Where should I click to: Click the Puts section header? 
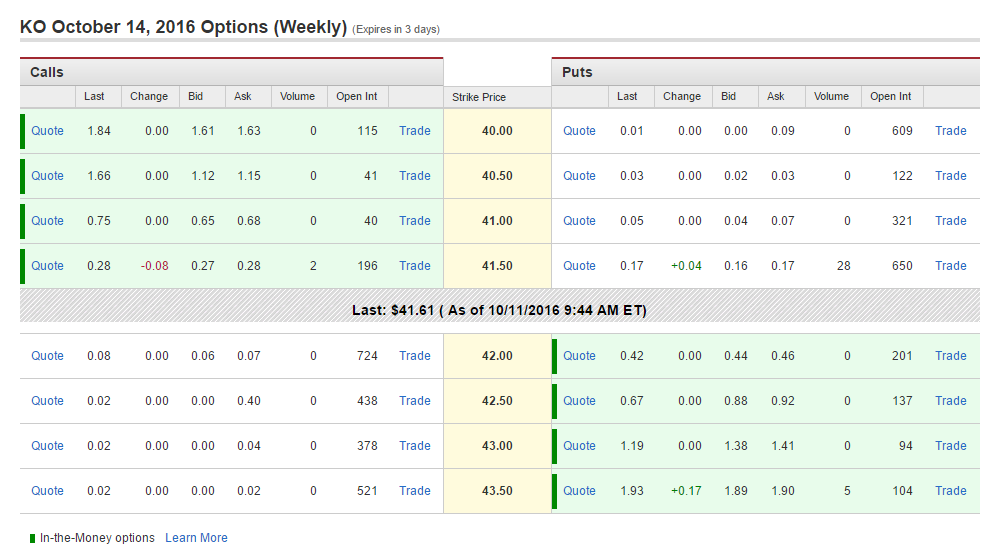pyautogui.click(x=766, y=72)
